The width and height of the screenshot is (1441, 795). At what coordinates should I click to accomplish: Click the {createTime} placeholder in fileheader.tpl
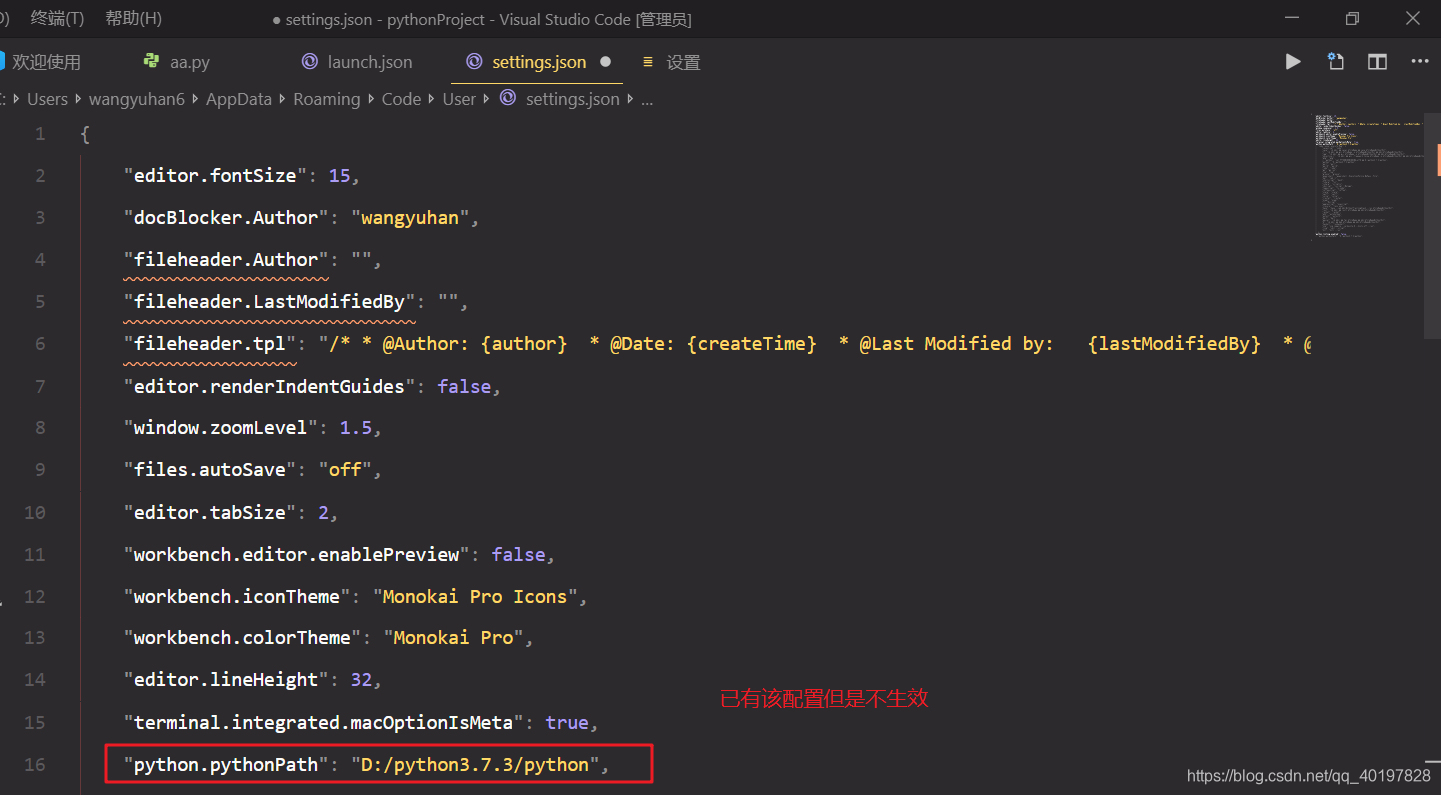752,343
